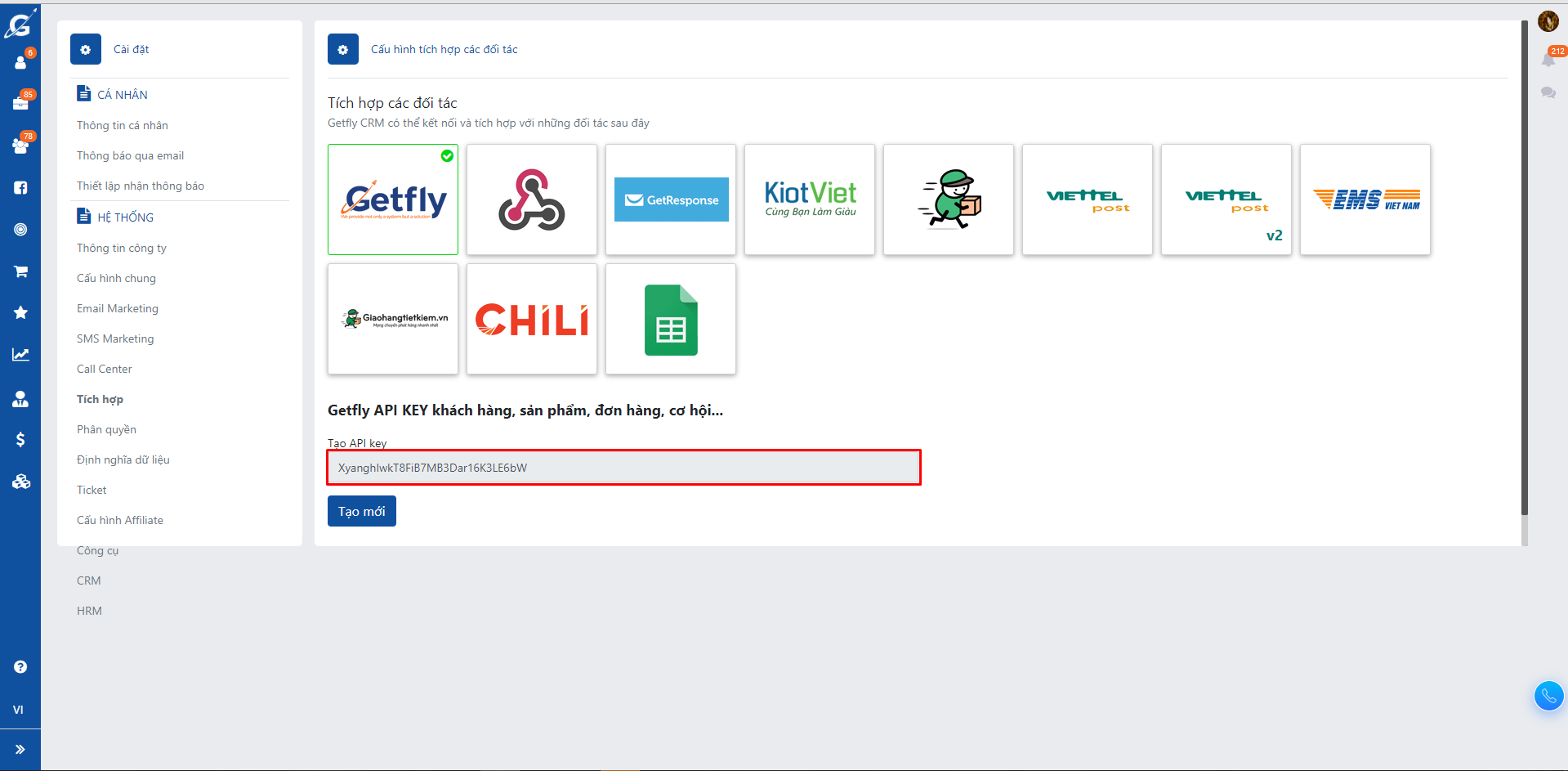The height and width of the screenshot is (771, 1568).
Task: Click the API key text field
Action: pos(624,468)
